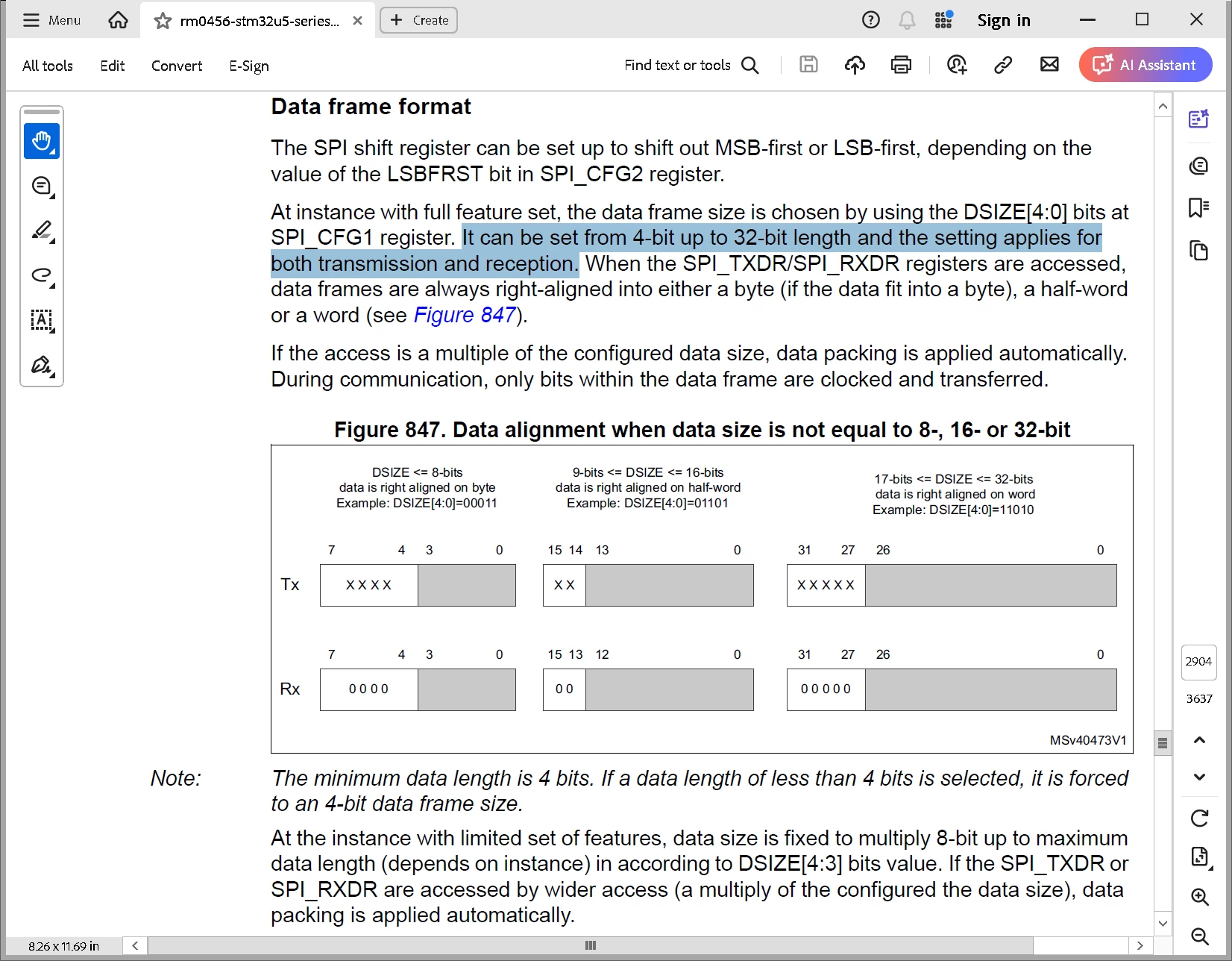Click the Save floppy disk icon
Screen dimensions: 1232x961
pos(808,65)
